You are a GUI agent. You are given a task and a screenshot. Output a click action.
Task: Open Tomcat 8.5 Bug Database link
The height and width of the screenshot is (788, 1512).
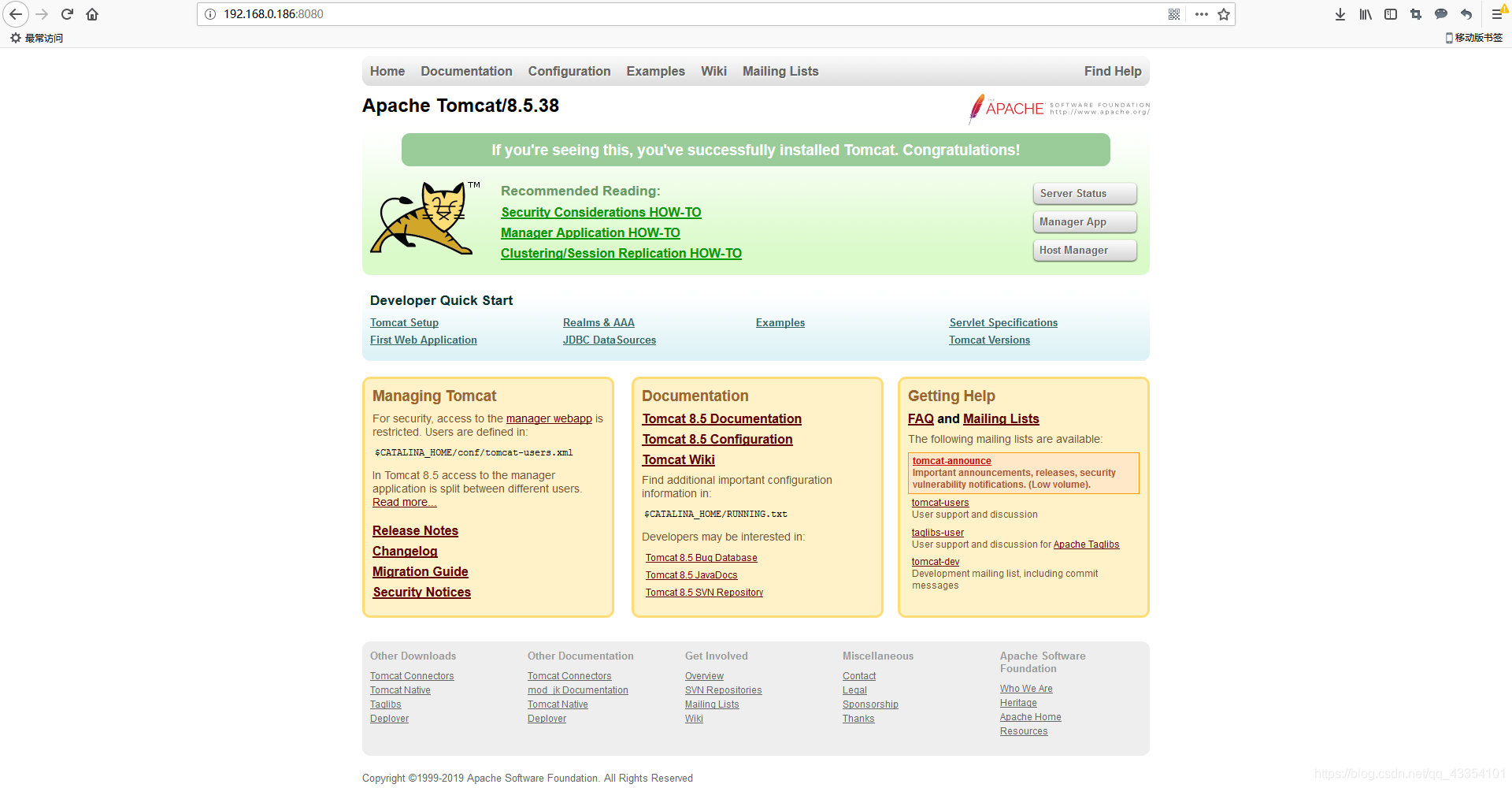click(701, 558)
